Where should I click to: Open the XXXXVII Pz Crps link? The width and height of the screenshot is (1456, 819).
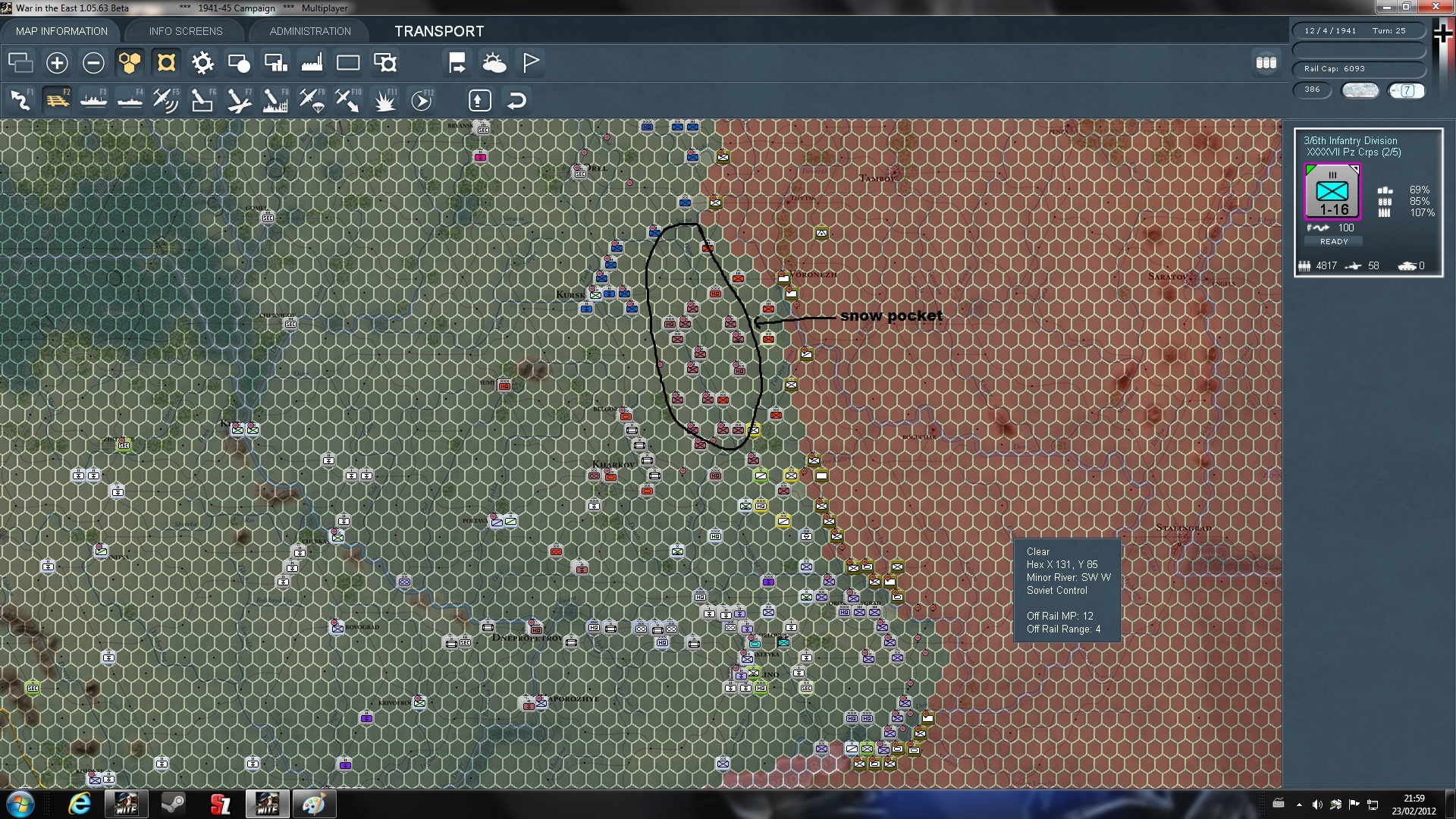pos(1354,152)
